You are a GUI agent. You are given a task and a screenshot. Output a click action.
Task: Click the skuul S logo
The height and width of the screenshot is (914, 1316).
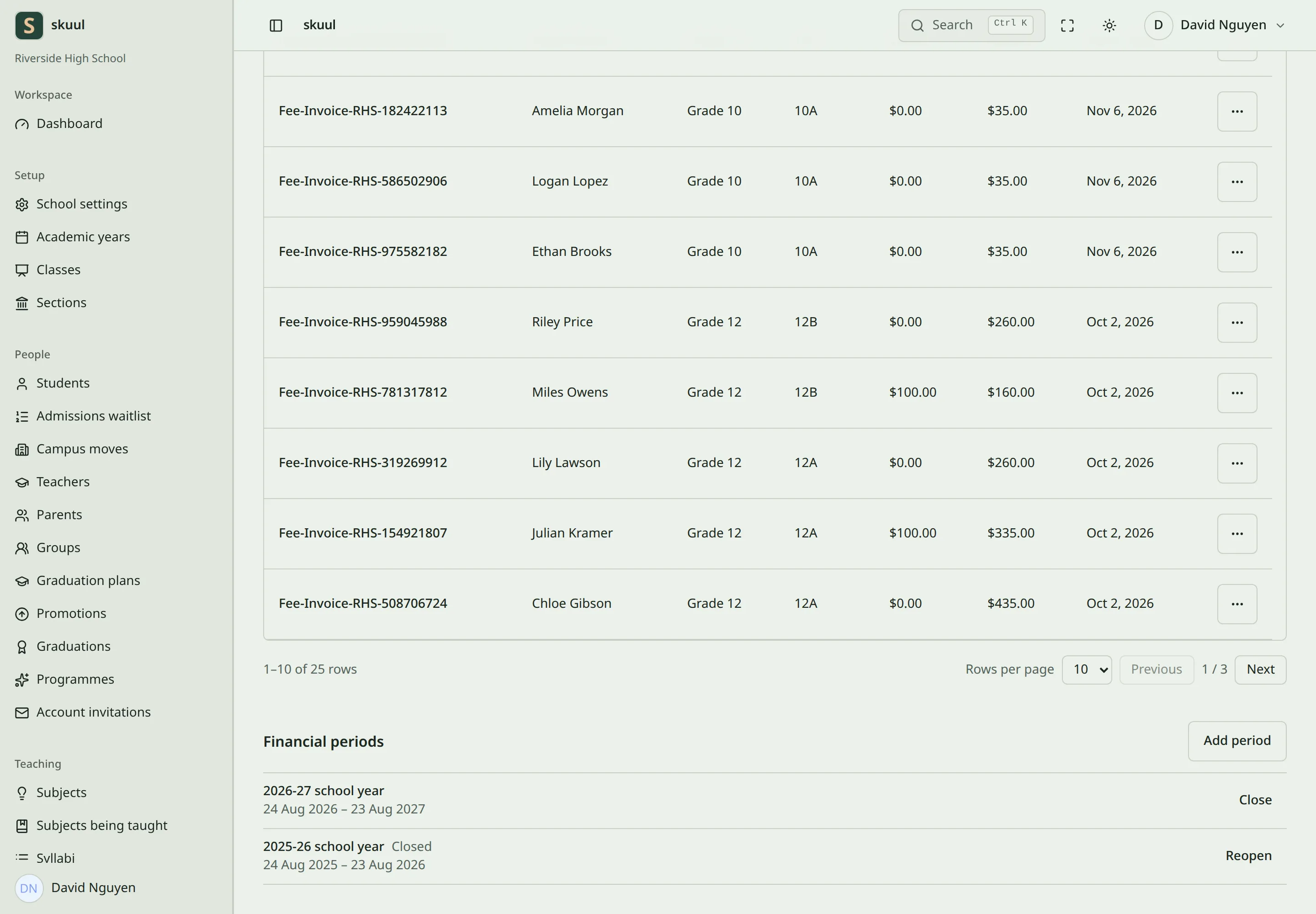coord(29,25)
